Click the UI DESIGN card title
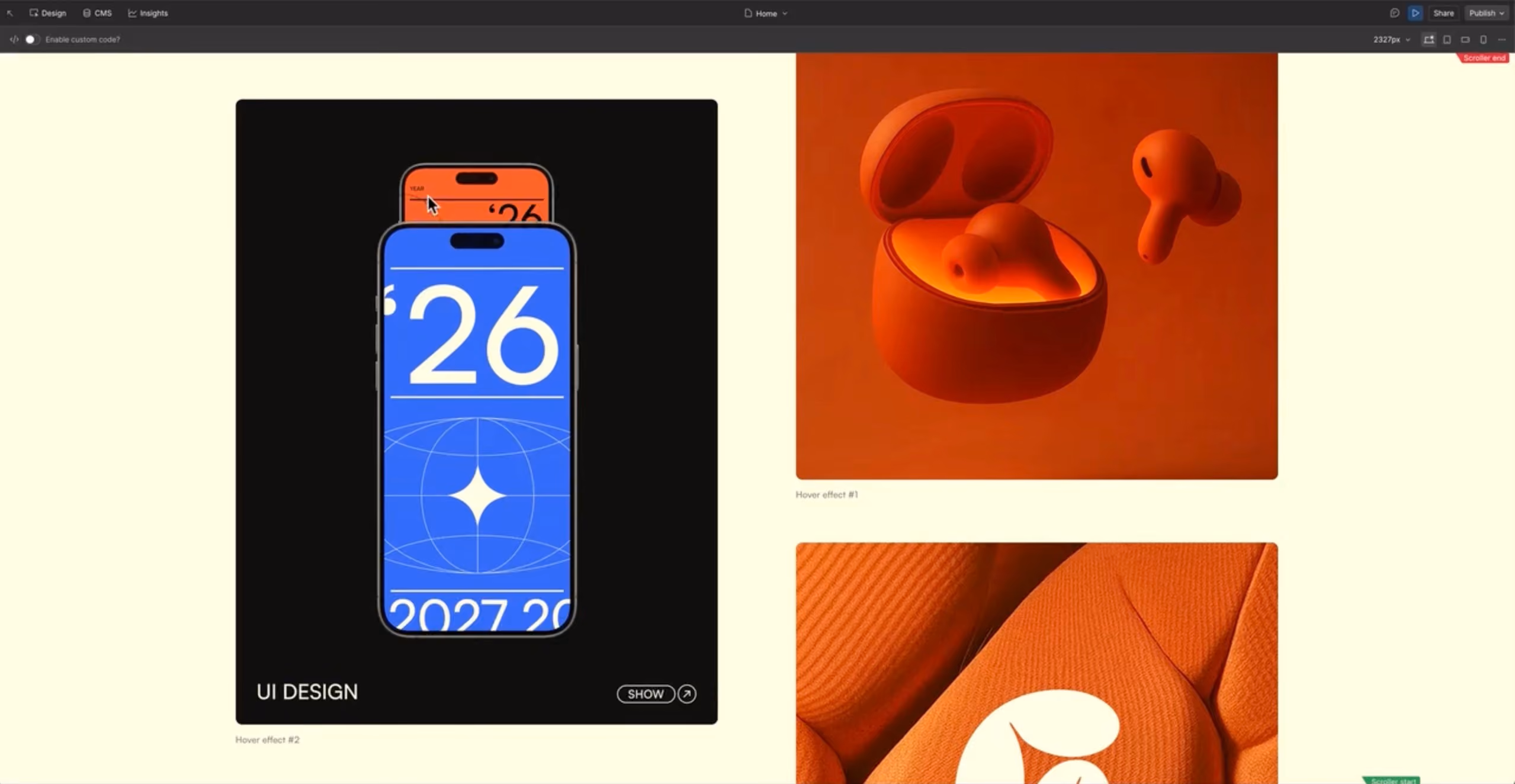 point(307,692)
